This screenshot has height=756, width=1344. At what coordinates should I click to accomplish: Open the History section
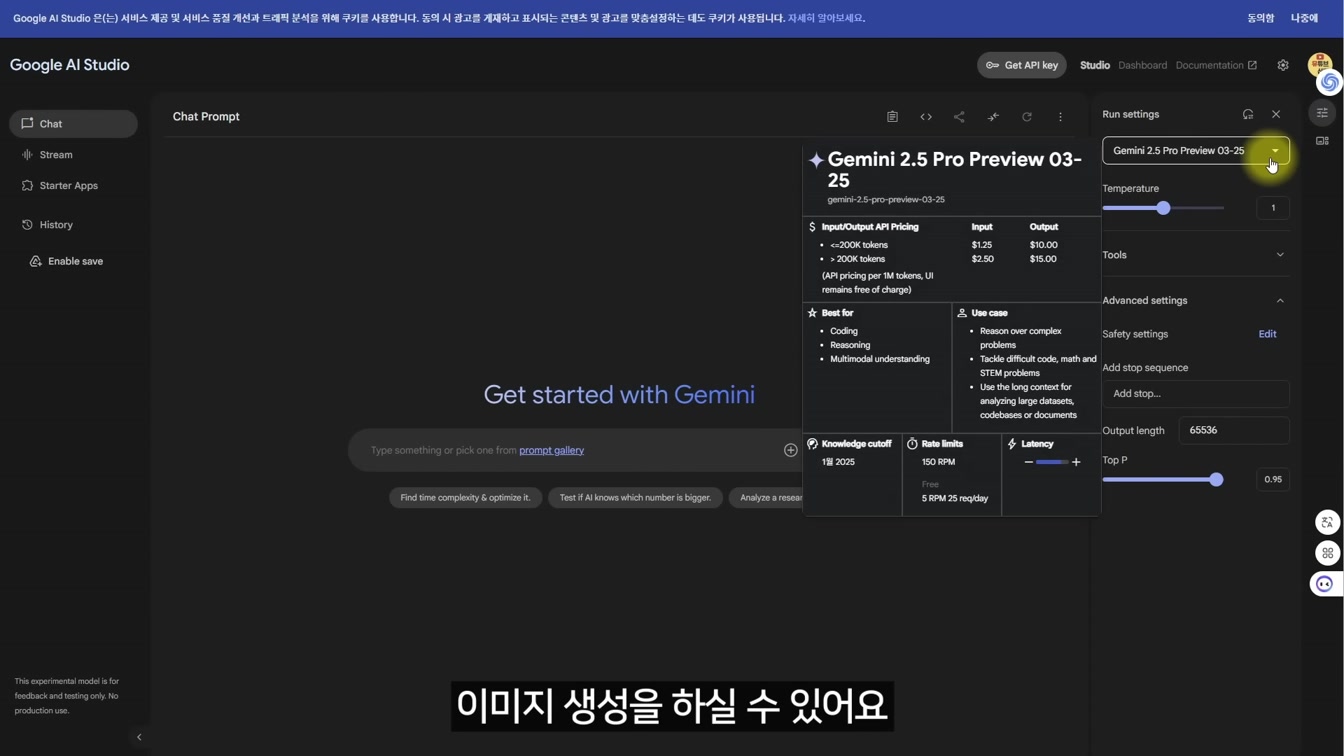(73, 225)
